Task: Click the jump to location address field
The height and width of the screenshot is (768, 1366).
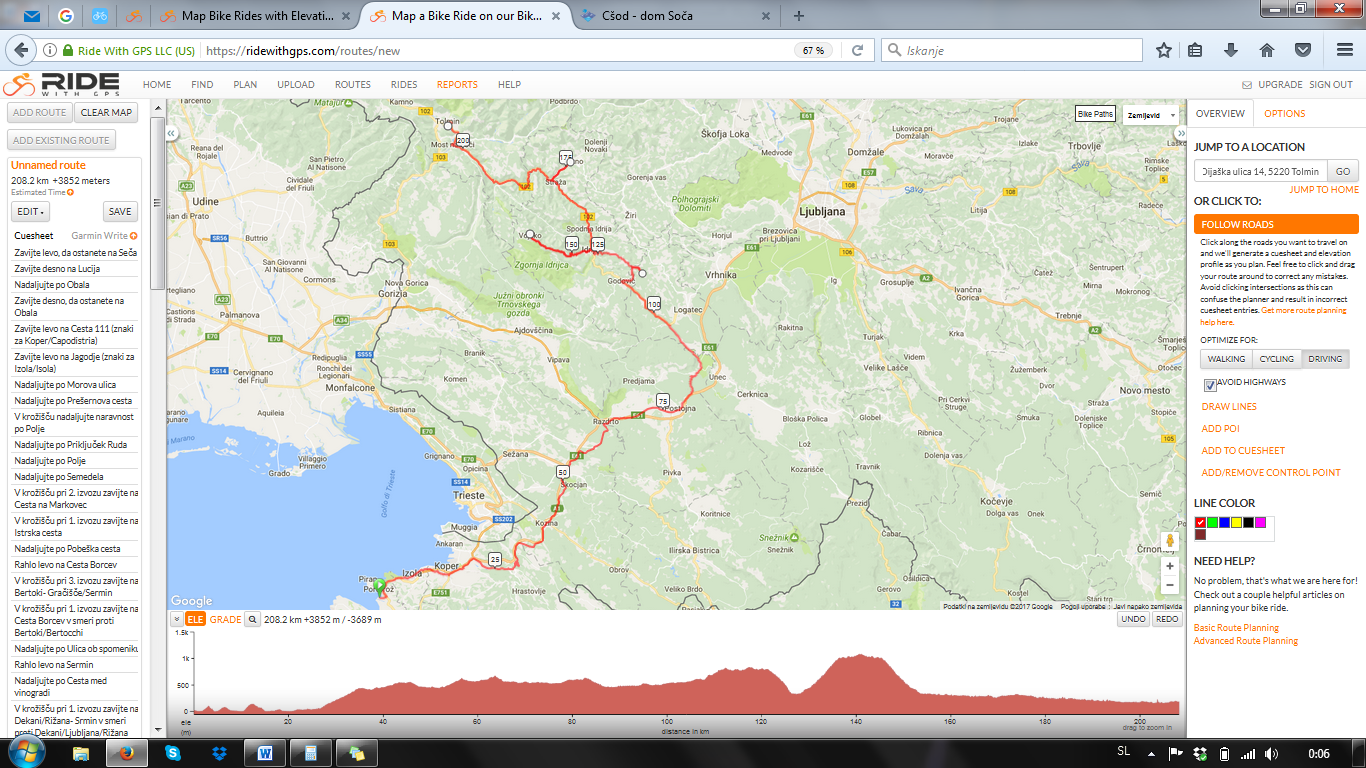Action: 1260,172
